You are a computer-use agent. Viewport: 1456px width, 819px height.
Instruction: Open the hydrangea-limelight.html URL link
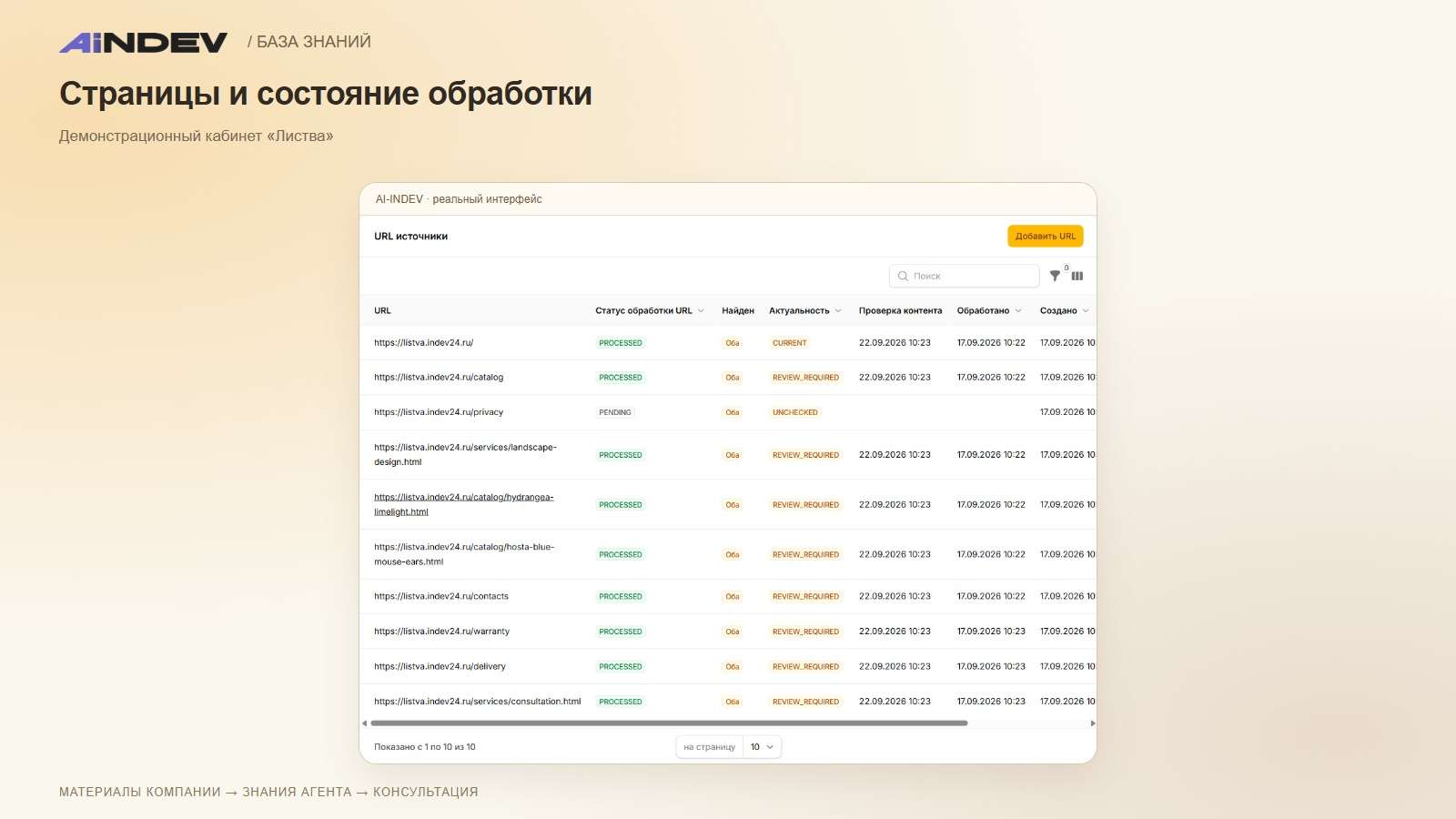(463, 504)
